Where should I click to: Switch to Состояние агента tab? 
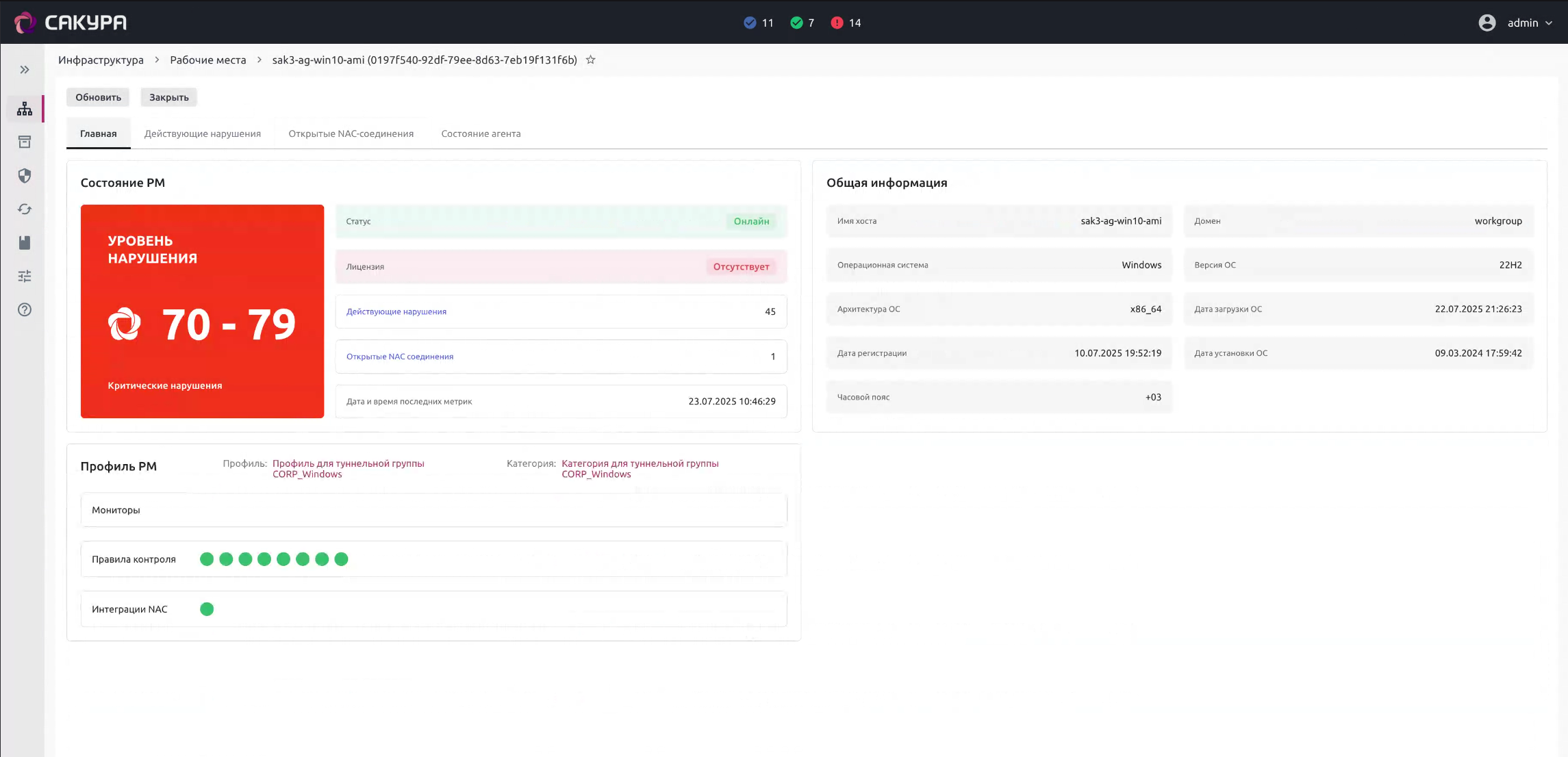481,133
